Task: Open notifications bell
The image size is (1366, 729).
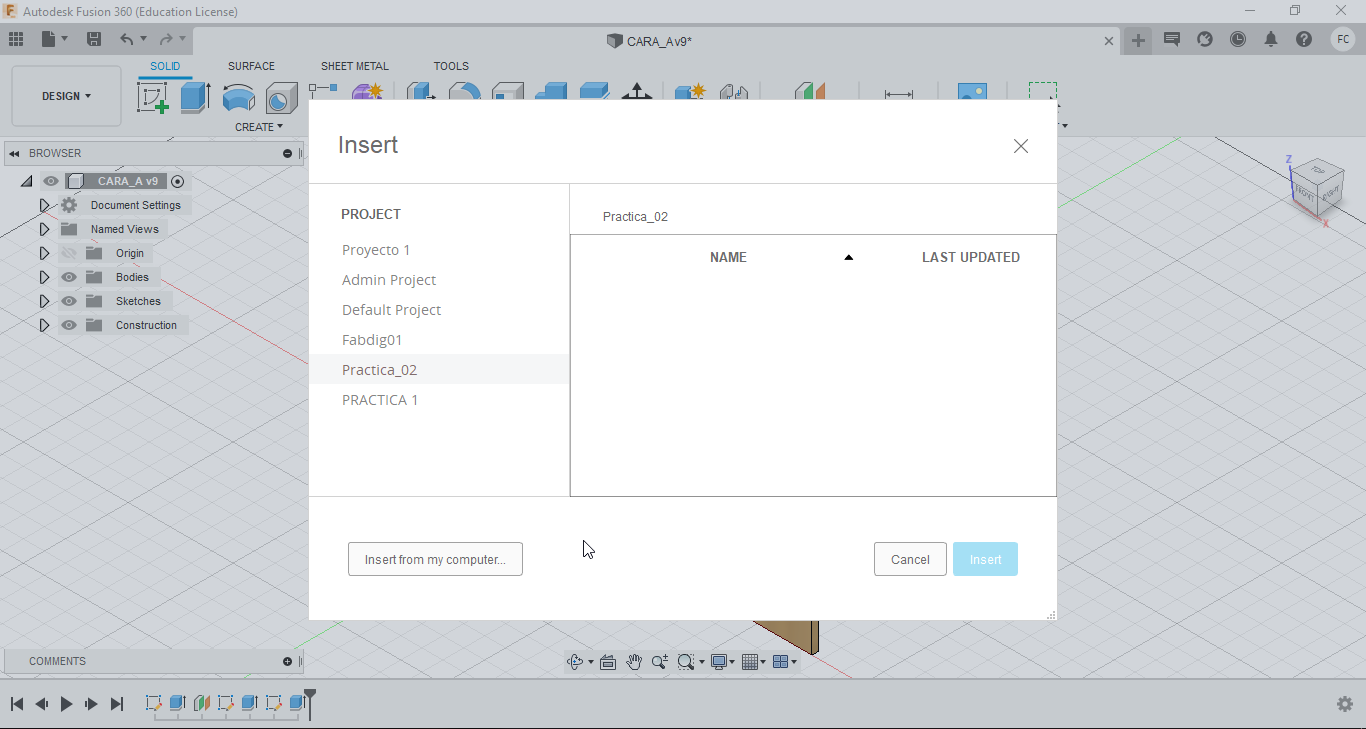Action: tap(1271, 39)
